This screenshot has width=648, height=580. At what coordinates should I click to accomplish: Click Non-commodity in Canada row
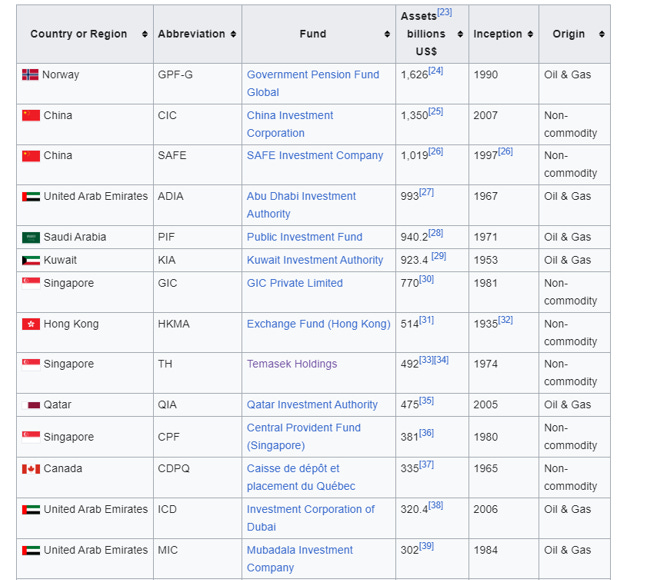(570, 477)
